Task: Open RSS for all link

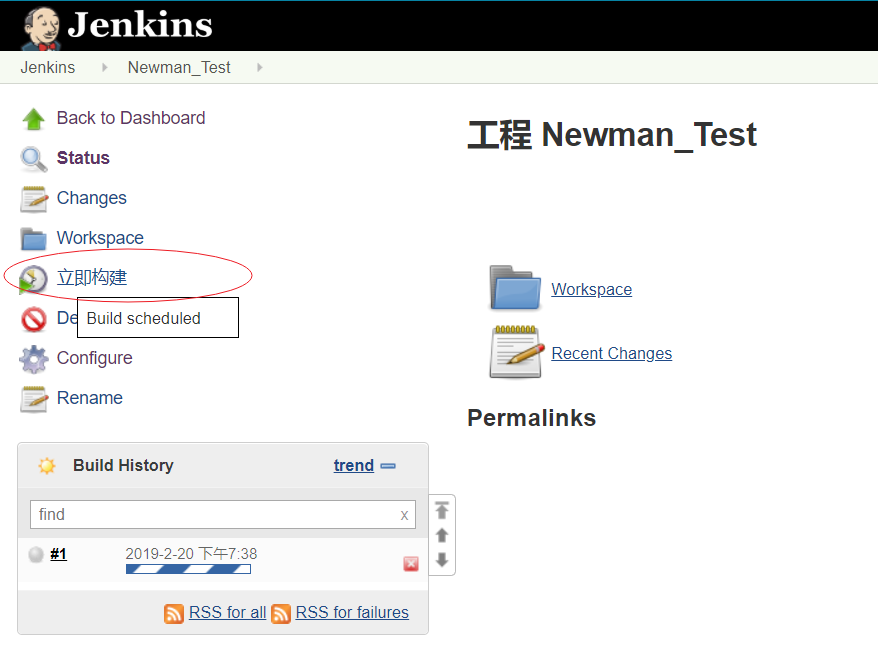Action: point(227,613)
